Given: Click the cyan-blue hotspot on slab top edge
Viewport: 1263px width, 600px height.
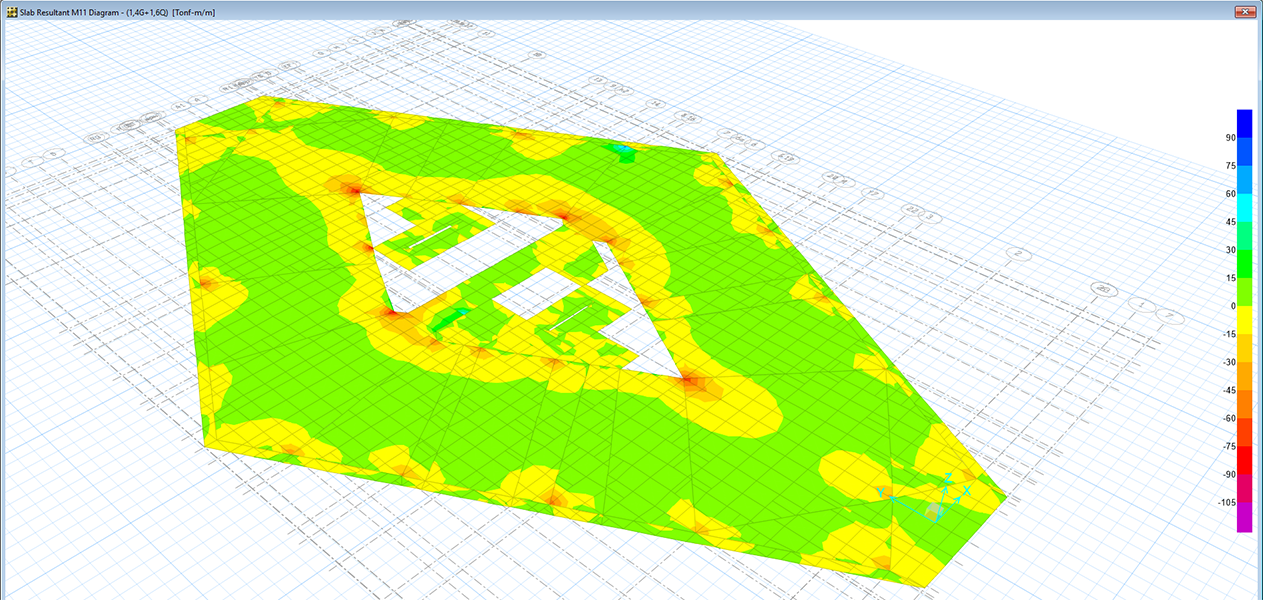Looking at the screenshot, I should click(x=622, y=149).
